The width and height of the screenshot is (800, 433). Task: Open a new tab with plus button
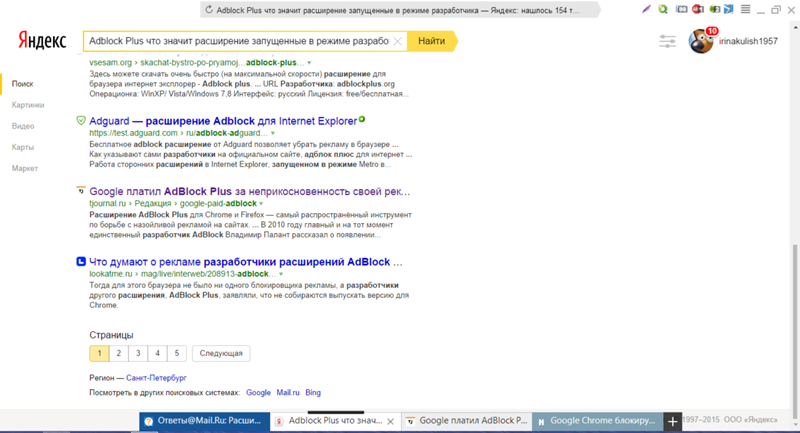672,421
